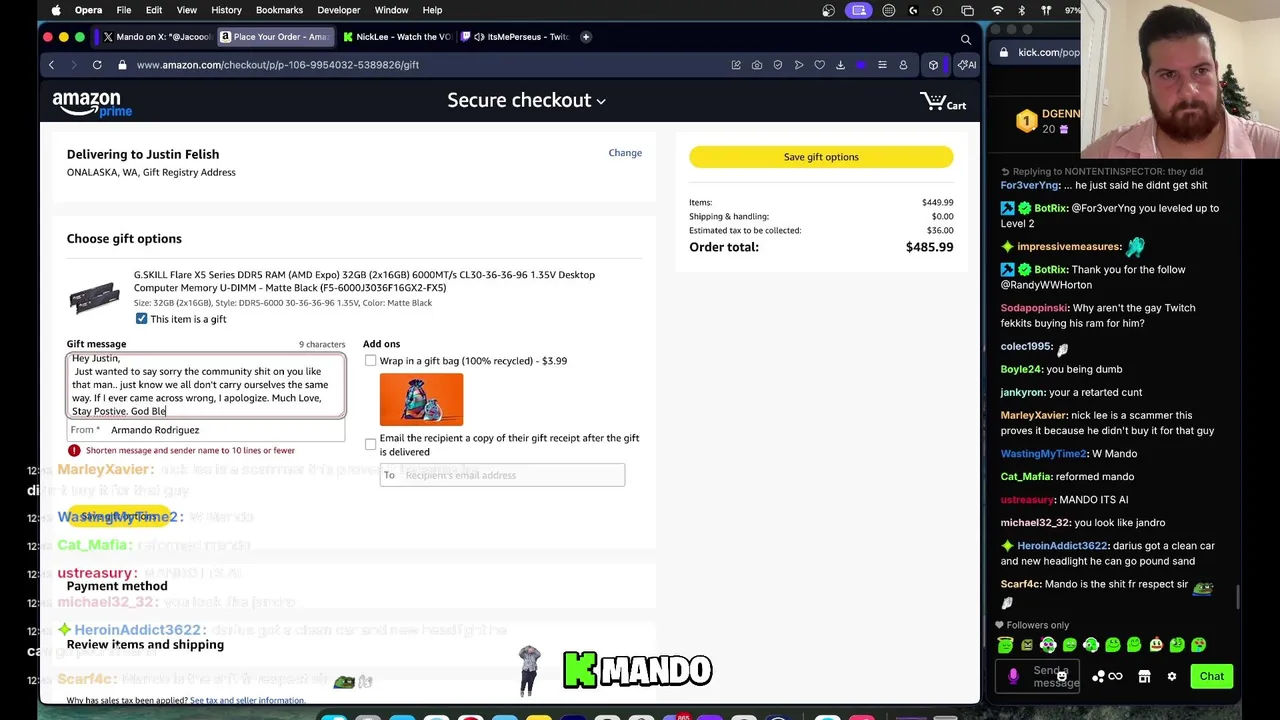The image size is (1280, 720).
Task: Click the orange gift bag image
Action: (x=421, y=400)
